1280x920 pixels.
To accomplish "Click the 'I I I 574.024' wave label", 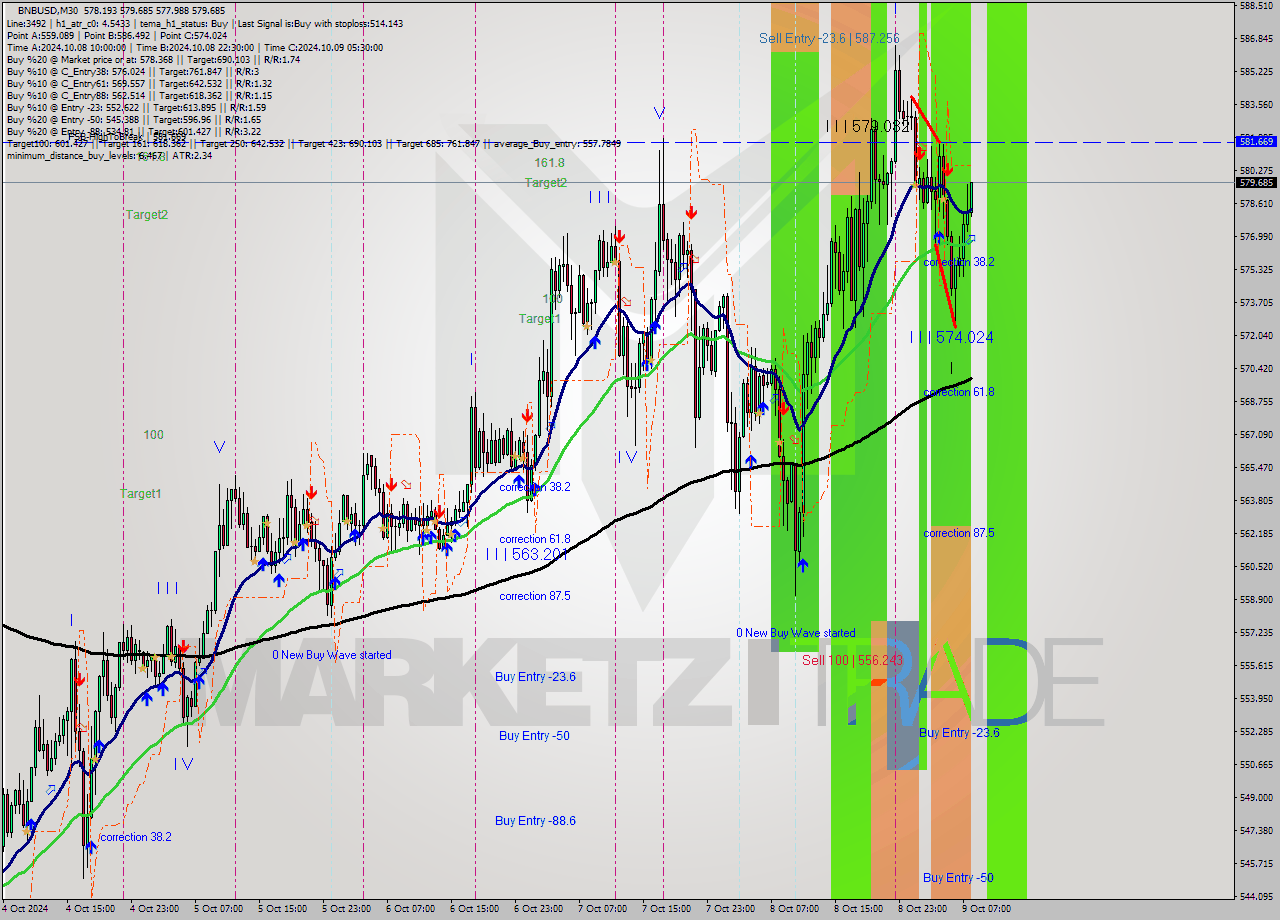I will tap(951, 337).
